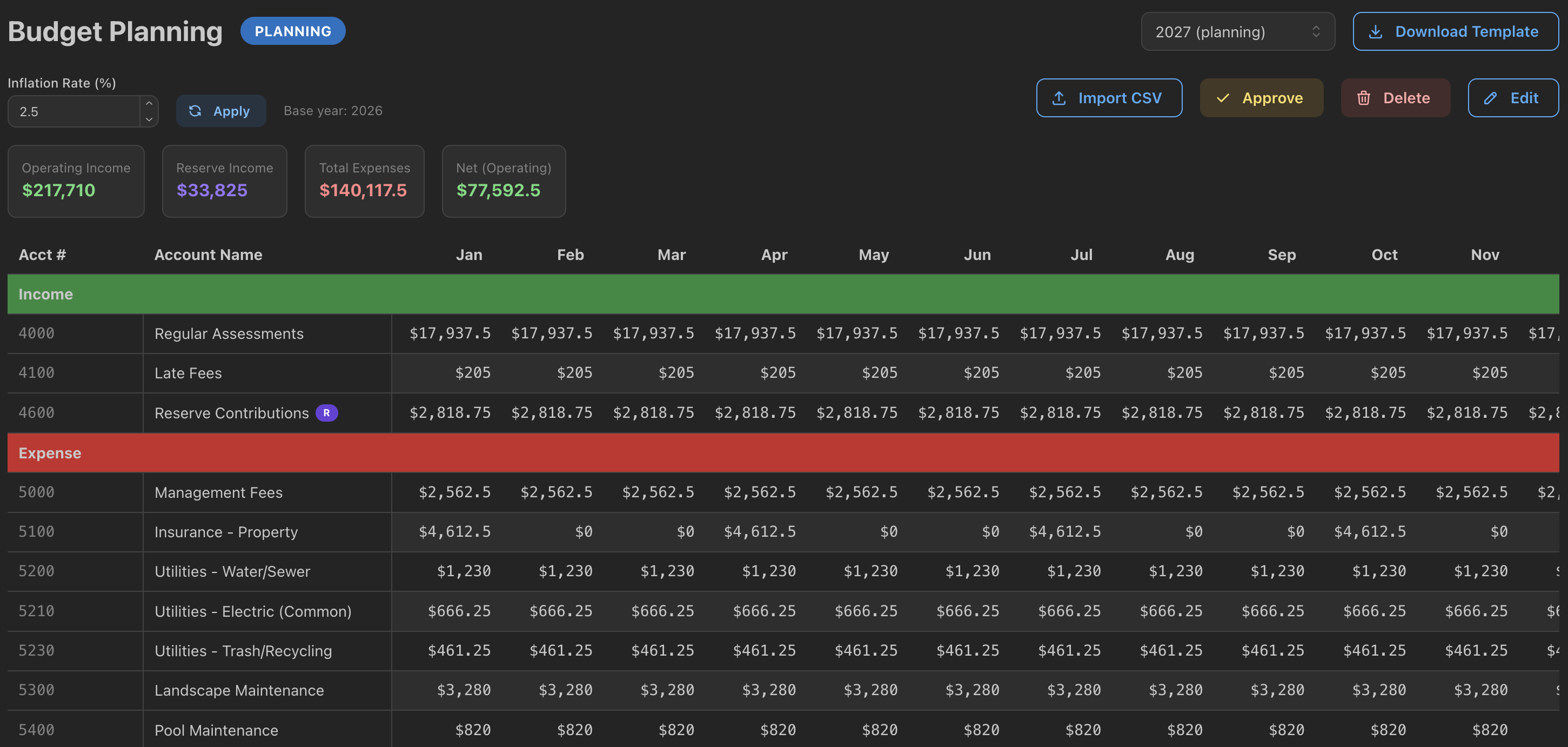Click the Income section header row
Screen dimensions: 1568x747
click(x=783, y=294)
